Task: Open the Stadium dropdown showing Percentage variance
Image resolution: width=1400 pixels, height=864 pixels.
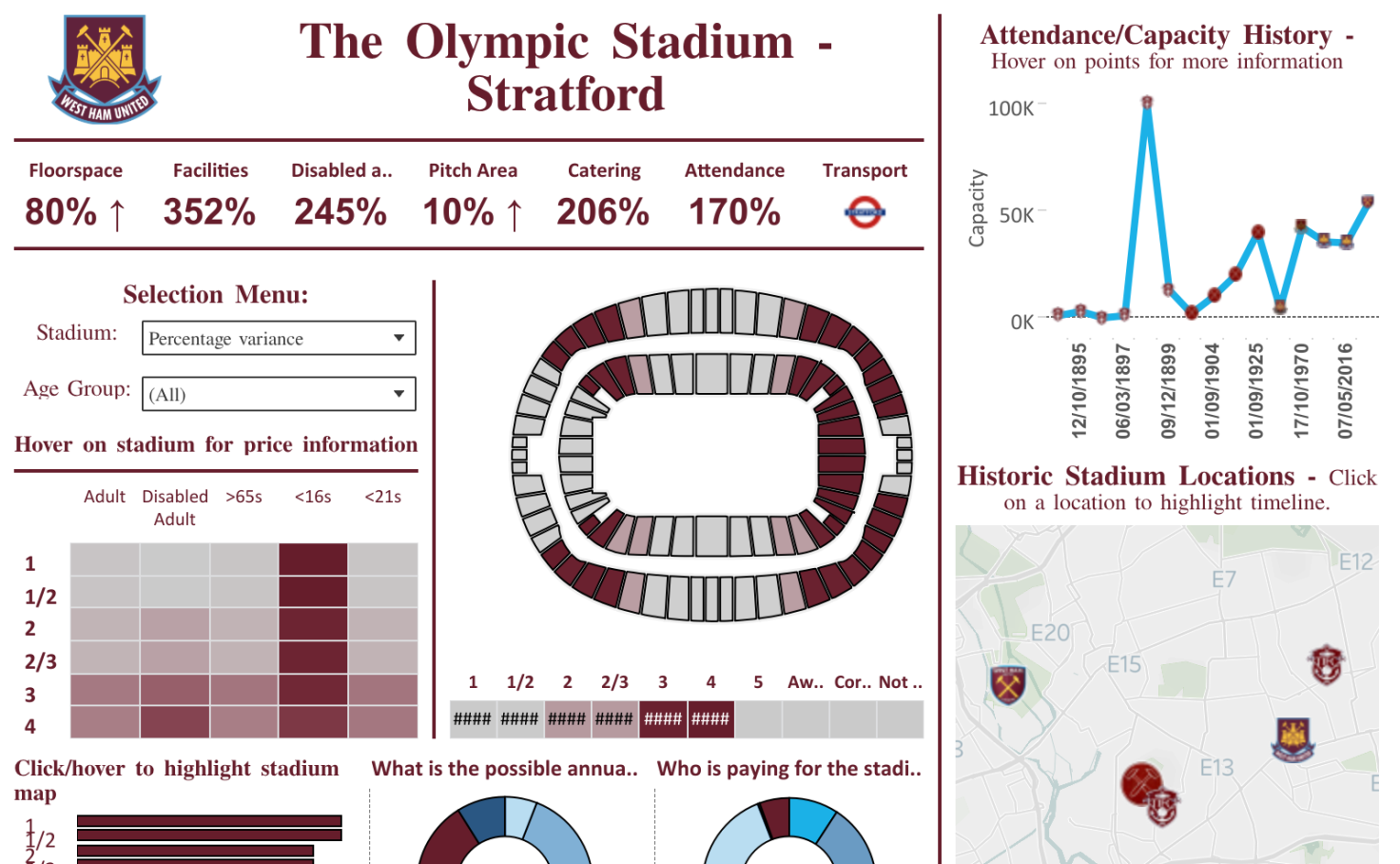Action: [x=279, y=338]
